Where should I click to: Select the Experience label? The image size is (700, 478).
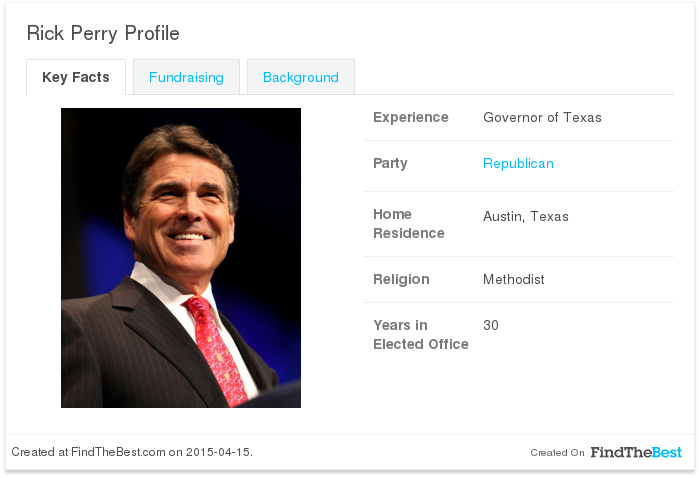click(x=410, y=117)
